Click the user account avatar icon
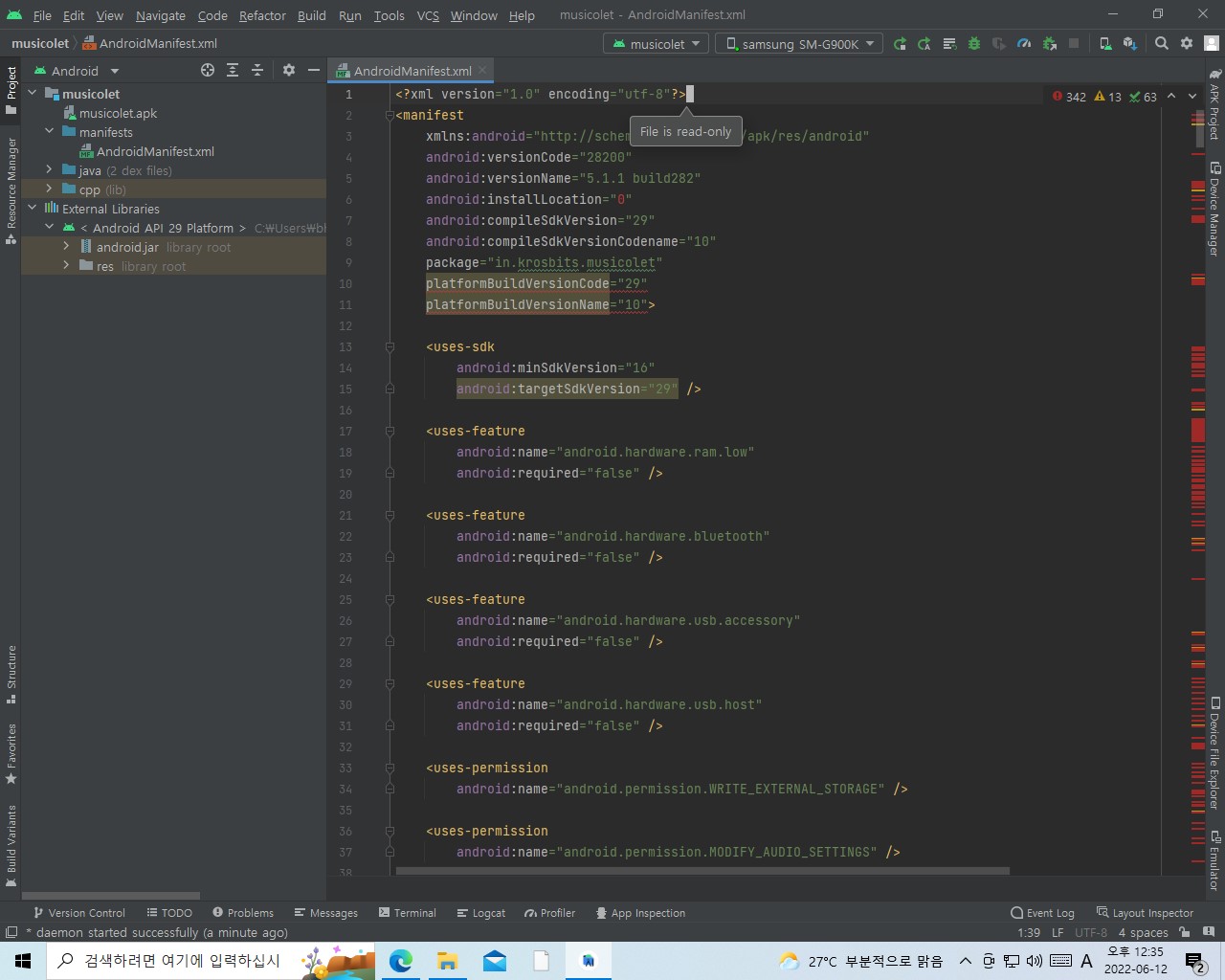Image resolution: width=1225 pixels, height=980 pixels. (1212, 43)
